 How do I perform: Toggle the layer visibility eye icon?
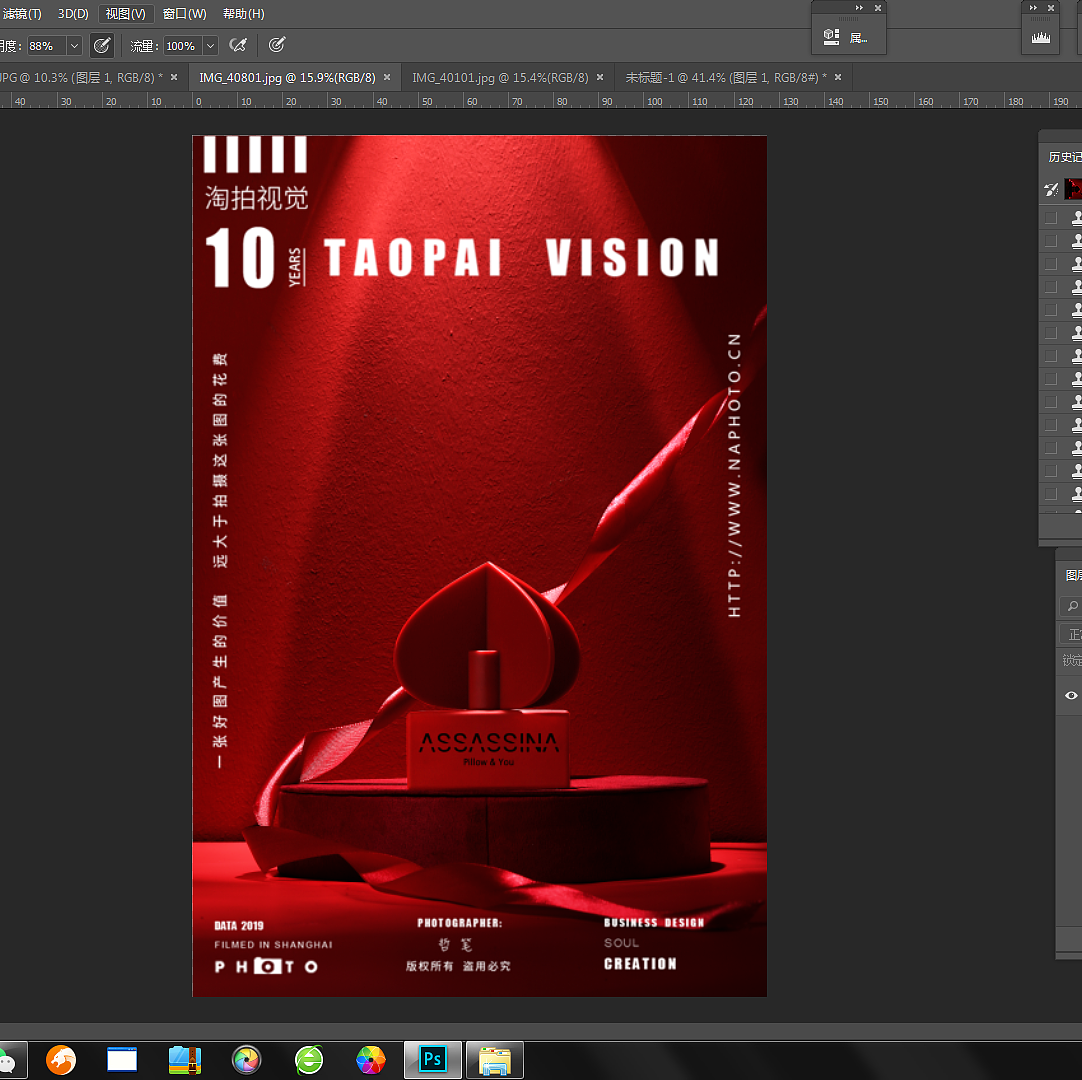pos(1071,696)
